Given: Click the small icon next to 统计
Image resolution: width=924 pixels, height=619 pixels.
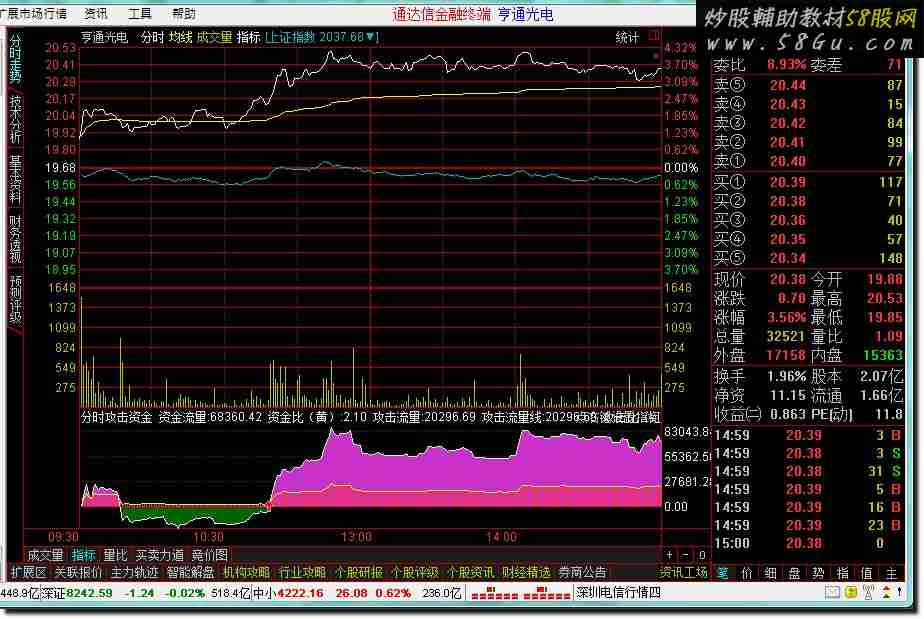Looking at the screenshot, I should pos(654,37).
